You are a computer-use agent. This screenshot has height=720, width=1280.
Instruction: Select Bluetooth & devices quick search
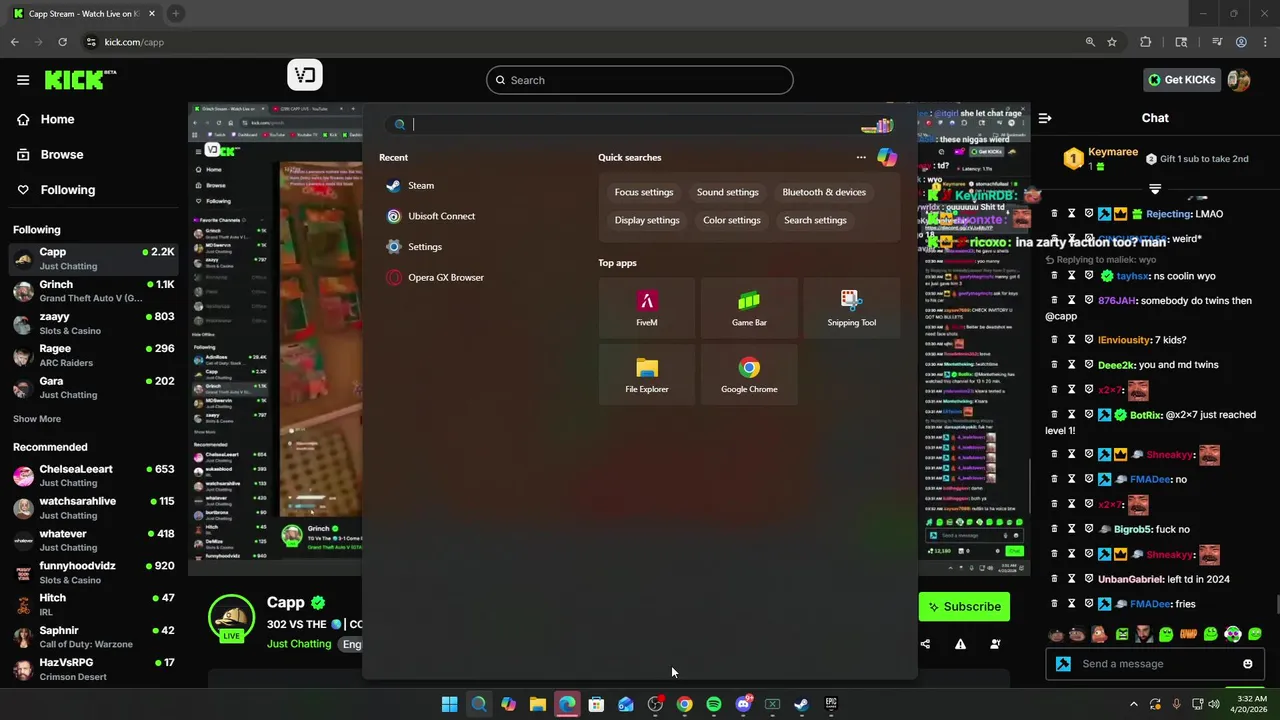[x=824, y=192]
